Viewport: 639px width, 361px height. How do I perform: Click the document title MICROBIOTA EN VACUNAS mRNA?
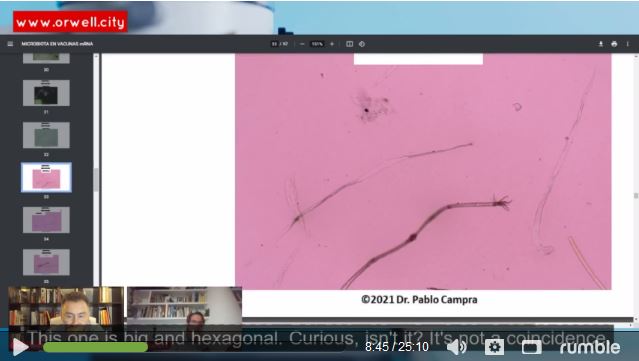(x=57, y=44)
